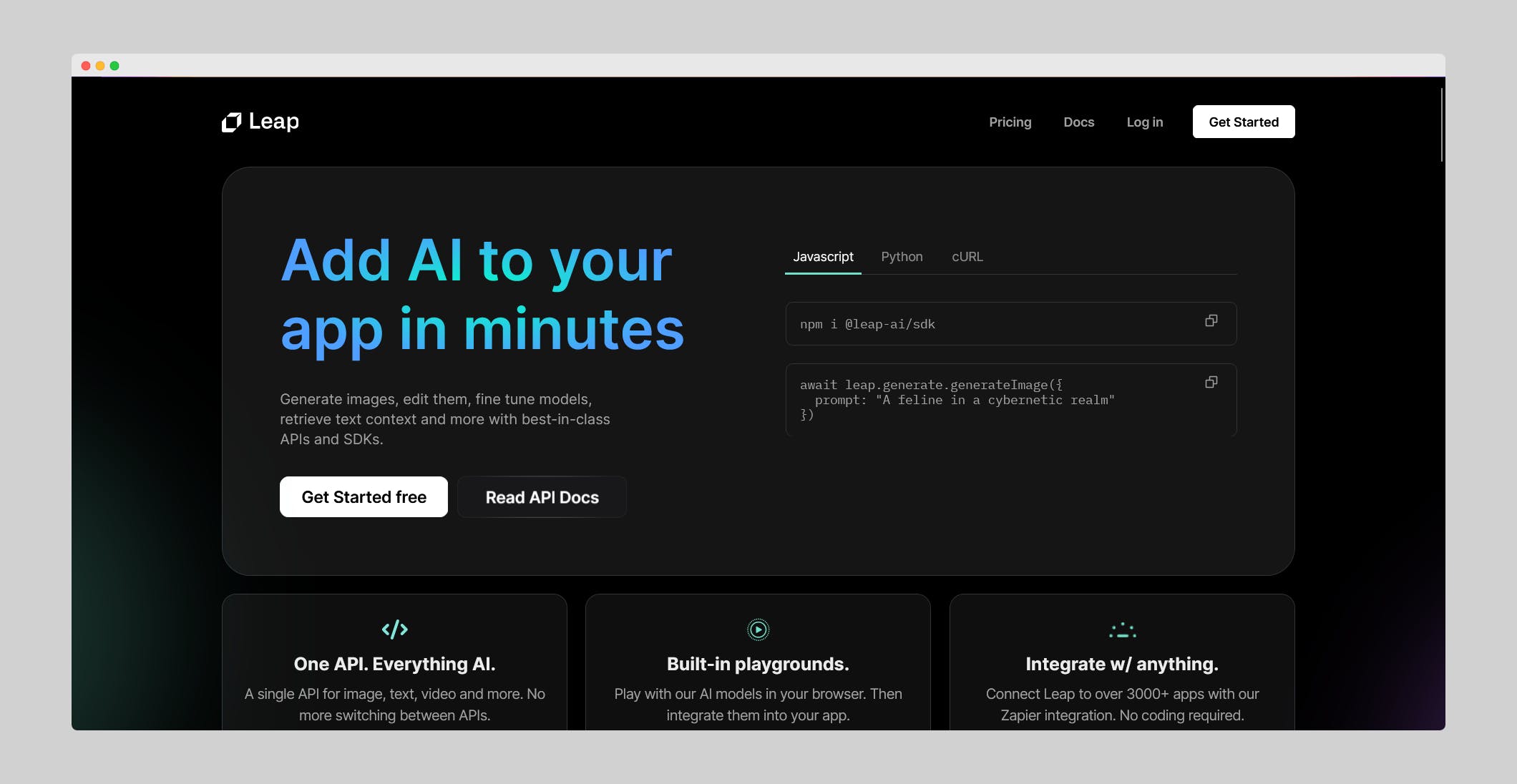This screenshot has width=1517, height=784.
Task: Click the page vertical scrollbar
Action: tap(1441, 125)
